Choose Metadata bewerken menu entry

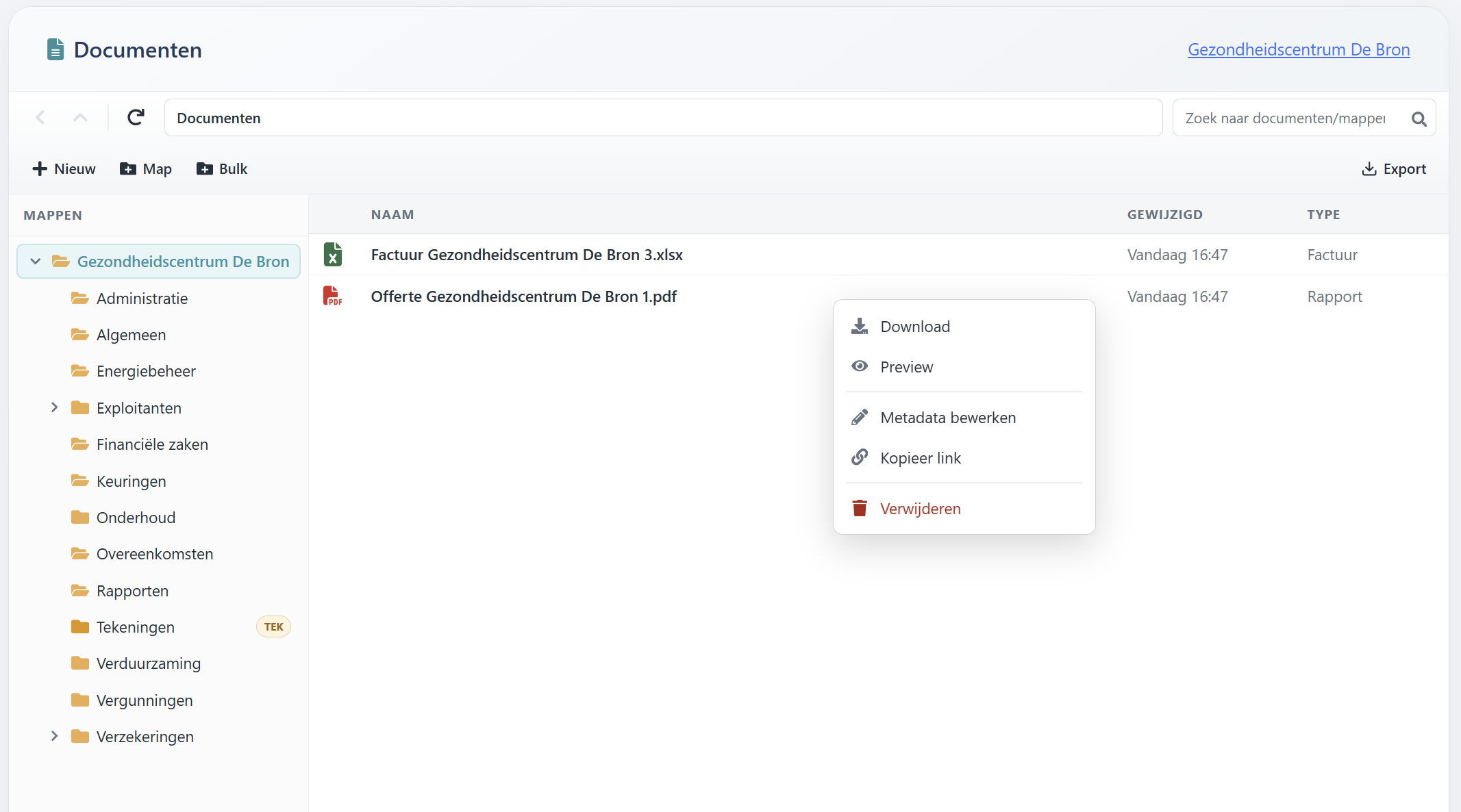point(947,418)
